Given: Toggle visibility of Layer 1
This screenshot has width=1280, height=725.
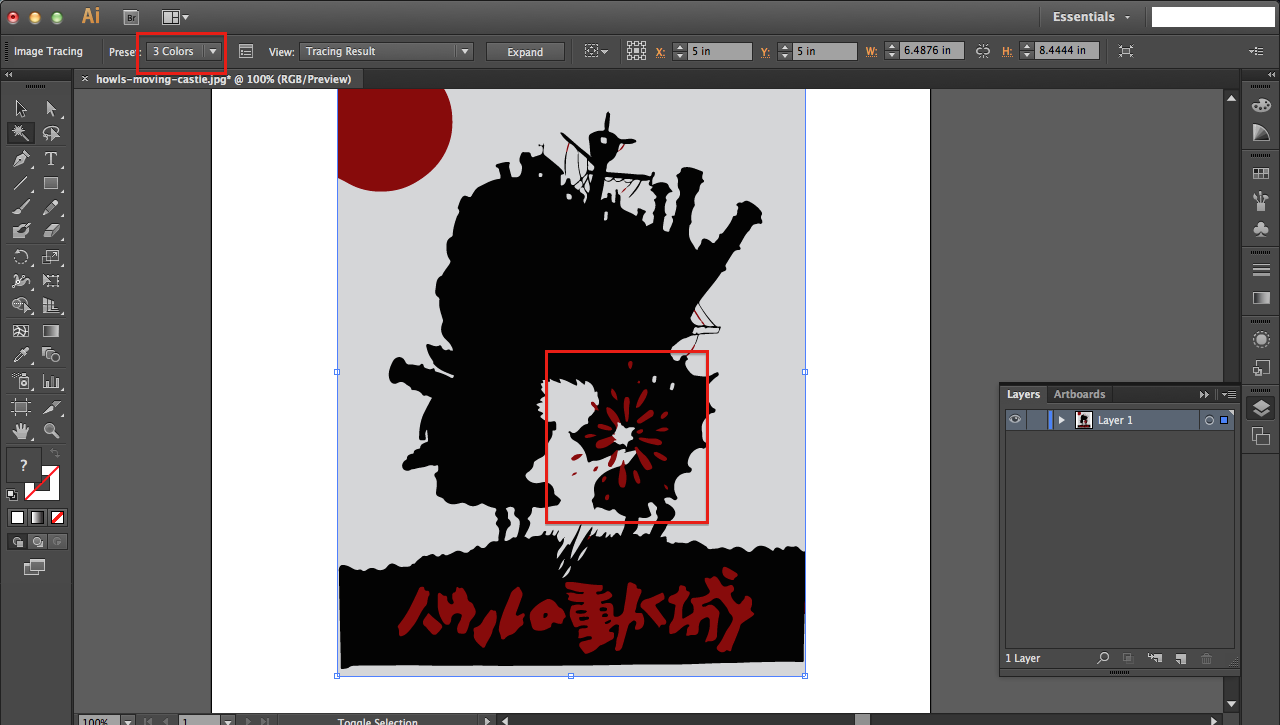Looking at the screenshot, I should pyautogui.click(x=1015, y=420).
